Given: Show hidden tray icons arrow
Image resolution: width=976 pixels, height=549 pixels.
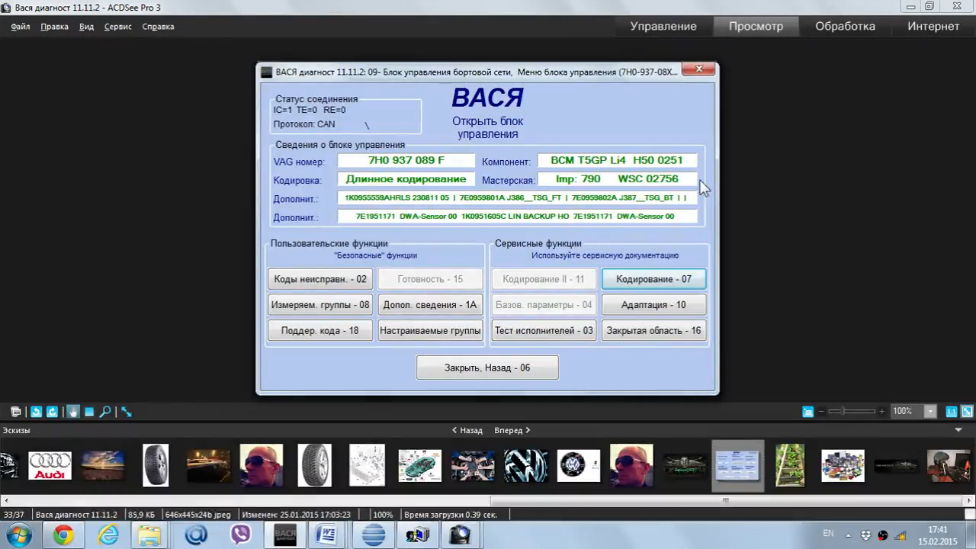Looking at the screenshot, I should tap(848, 535).
